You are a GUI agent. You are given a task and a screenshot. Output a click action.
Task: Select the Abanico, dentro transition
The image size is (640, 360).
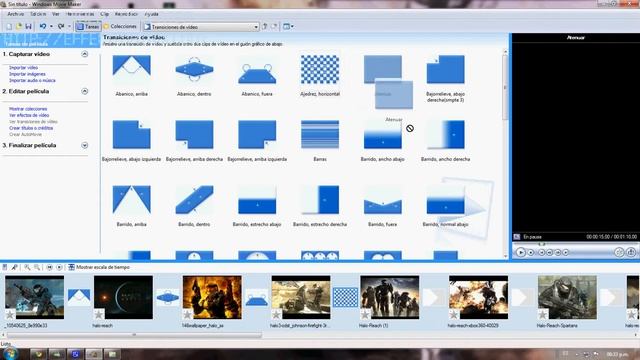(x=194, y=76)
